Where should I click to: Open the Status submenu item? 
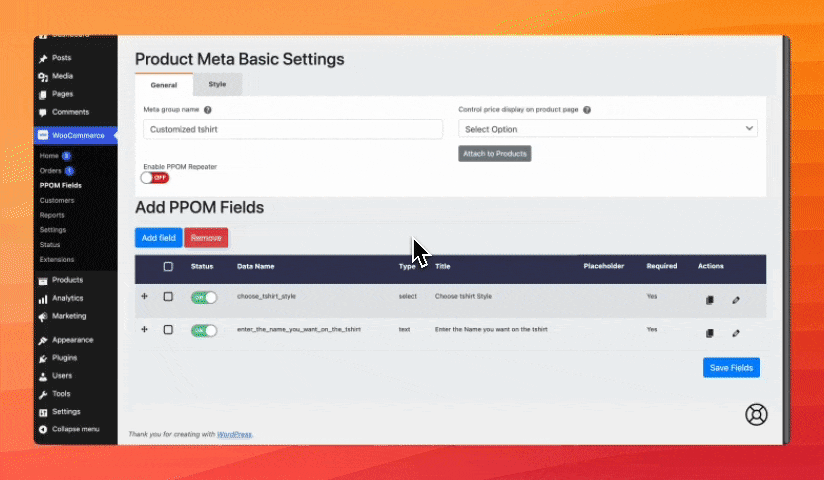[x=50, y=244]
